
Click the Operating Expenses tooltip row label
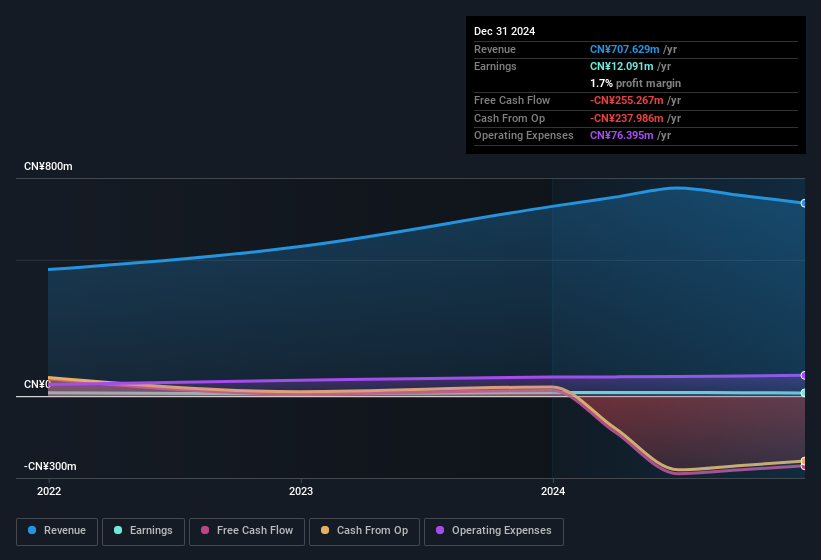click(524, 136)
